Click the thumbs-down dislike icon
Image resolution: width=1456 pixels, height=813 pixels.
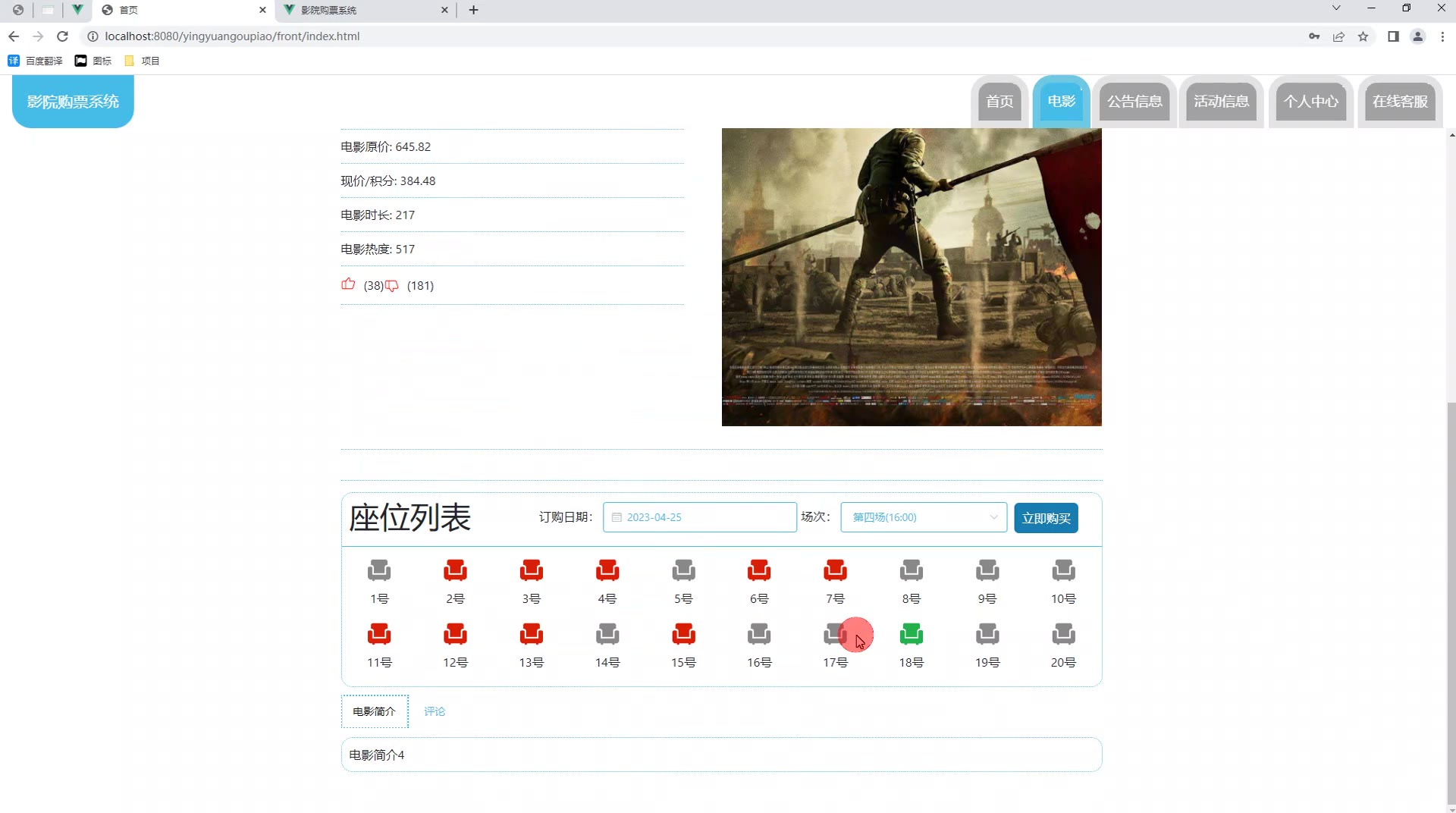tap(392, 286)
